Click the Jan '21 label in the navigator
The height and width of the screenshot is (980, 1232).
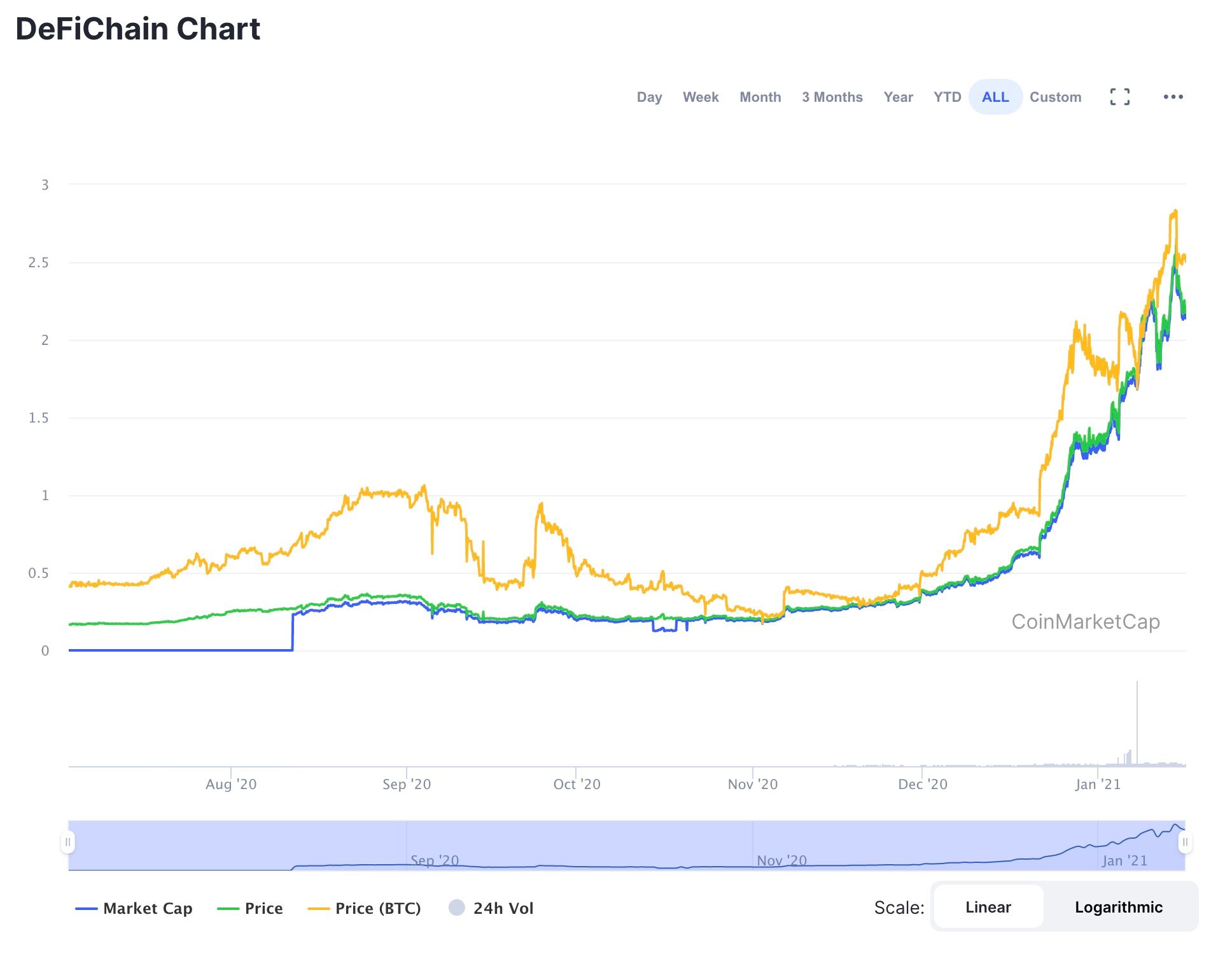tap(1124, 860)
